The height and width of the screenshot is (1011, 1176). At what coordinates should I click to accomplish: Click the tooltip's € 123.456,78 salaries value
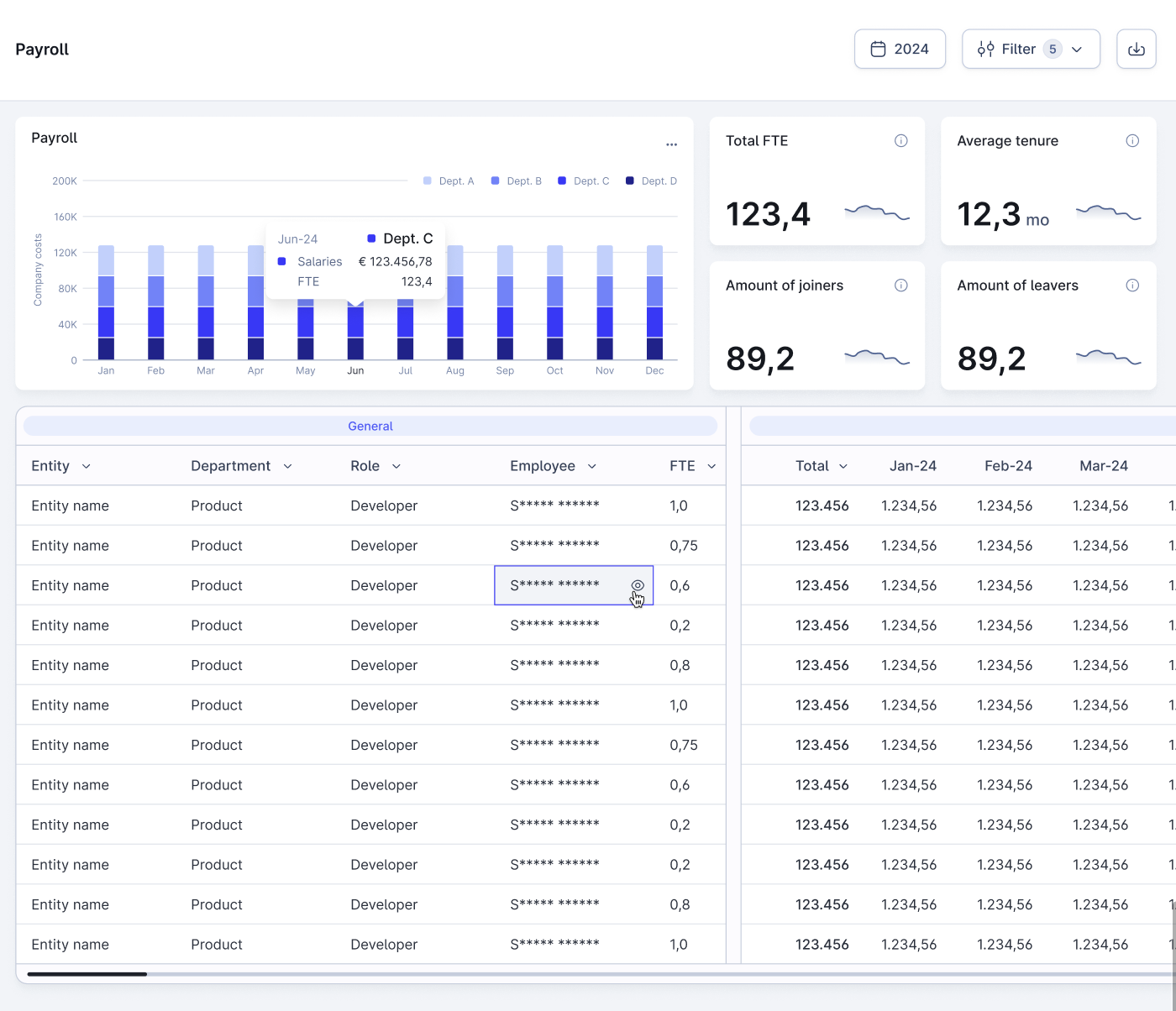(396, 262)
